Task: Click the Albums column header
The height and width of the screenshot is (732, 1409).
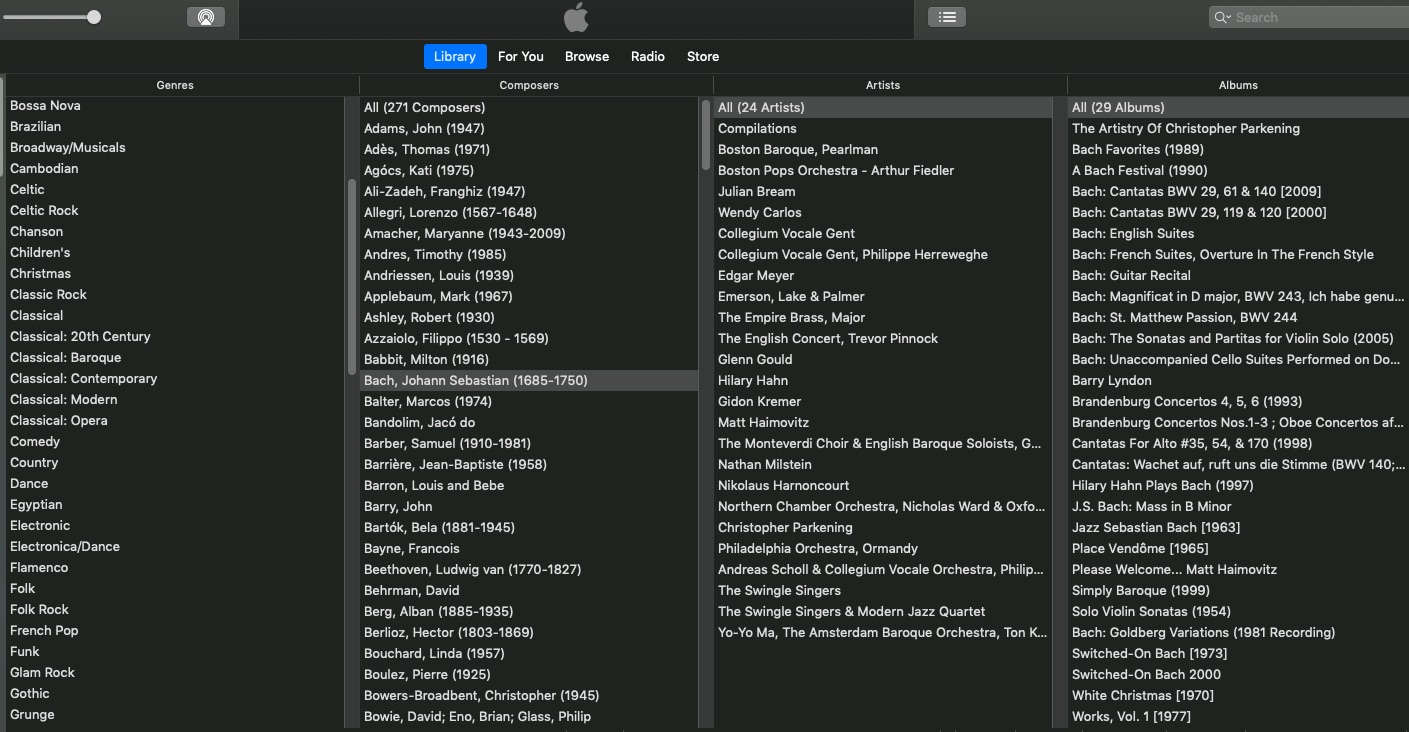Action: coord(1238,85)
